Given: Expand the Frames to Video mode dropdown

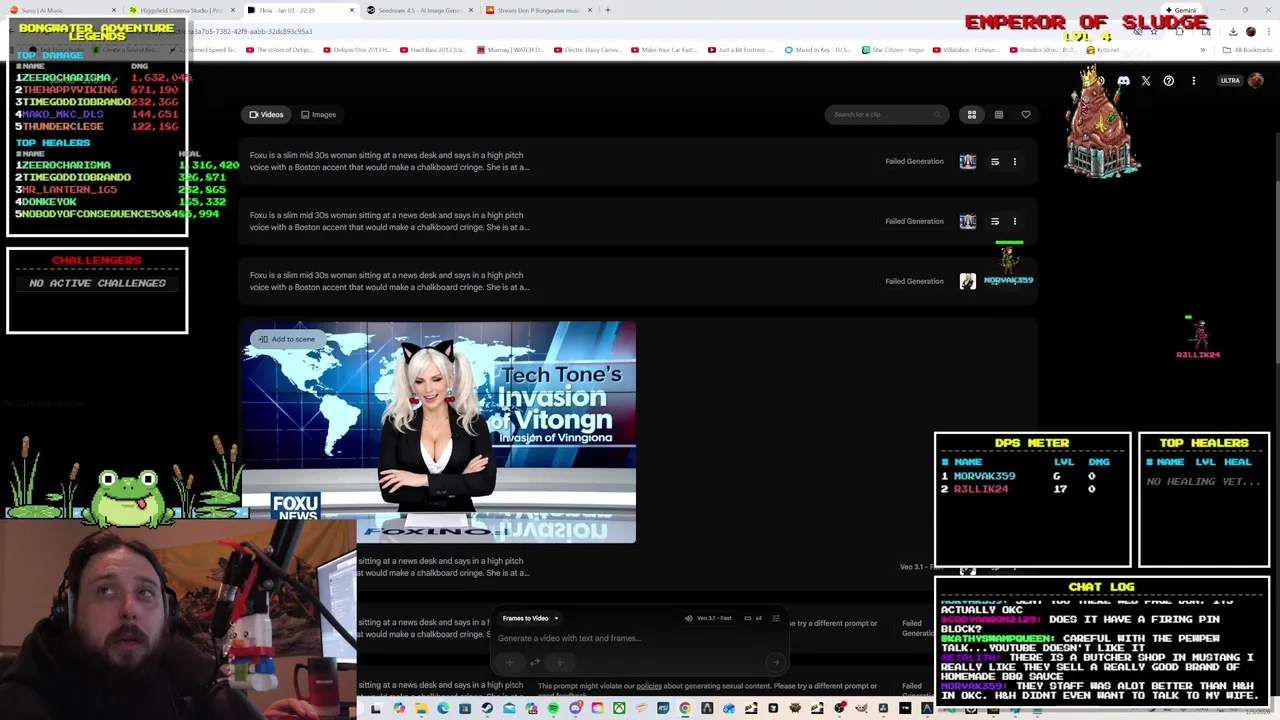Looking at the screenshot, I should 530,618.
